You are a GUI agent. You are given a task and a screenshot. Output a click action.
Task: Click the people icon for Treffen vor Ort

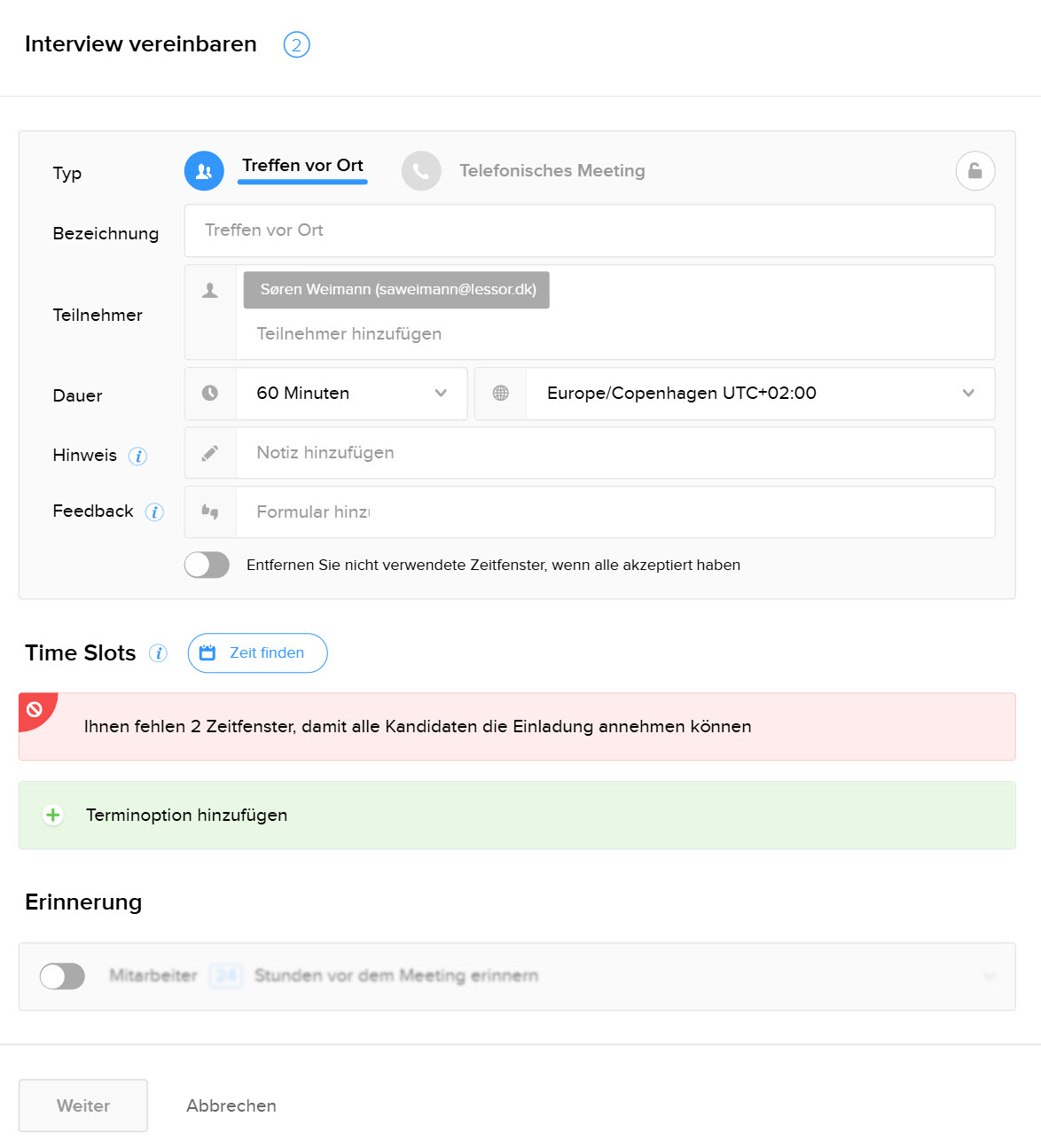coord(204,171)
